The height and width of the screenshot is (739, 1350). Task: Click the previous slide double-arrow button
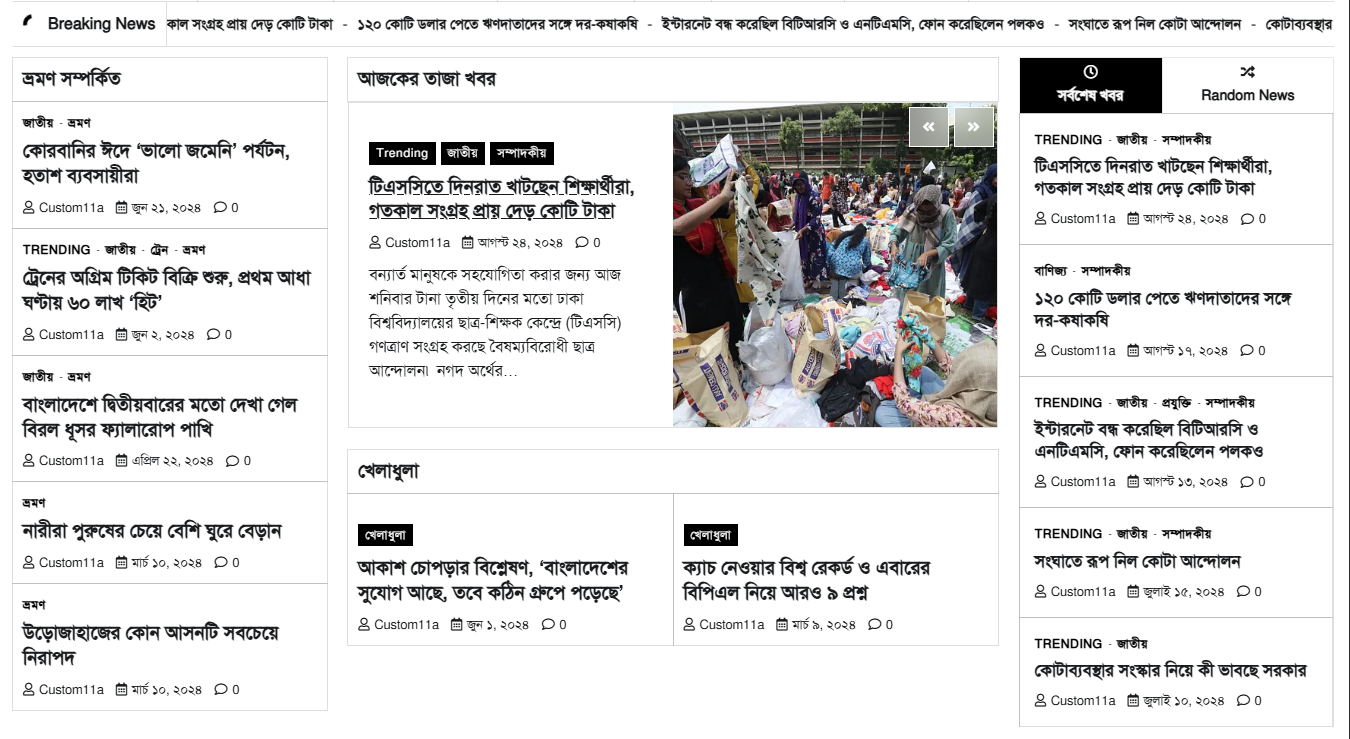click(928, 127)
